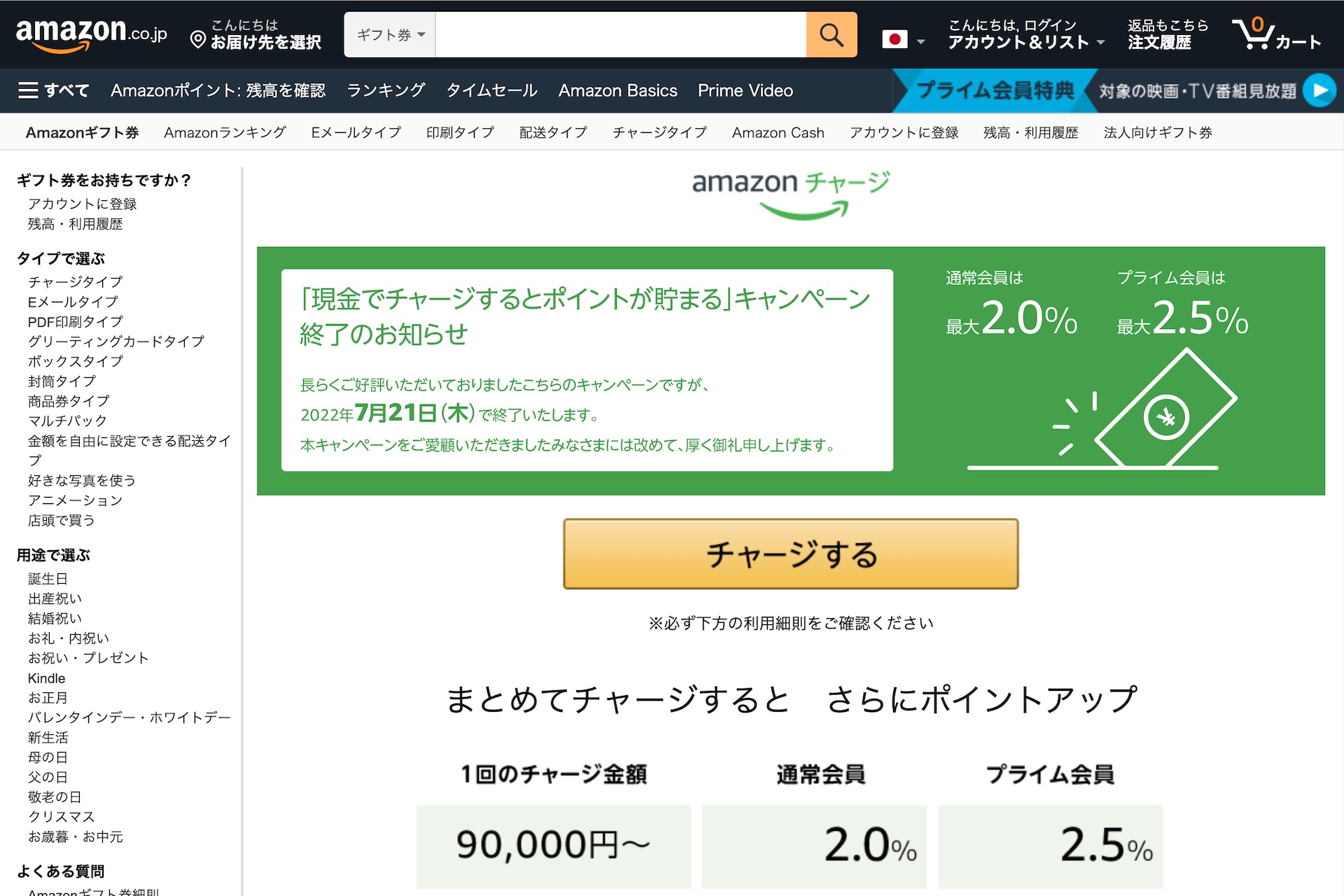The height and width of the screenshot is (896, 1344).
Task: Play the プライム会員特典 video banner arrow
Action: 1322,90
